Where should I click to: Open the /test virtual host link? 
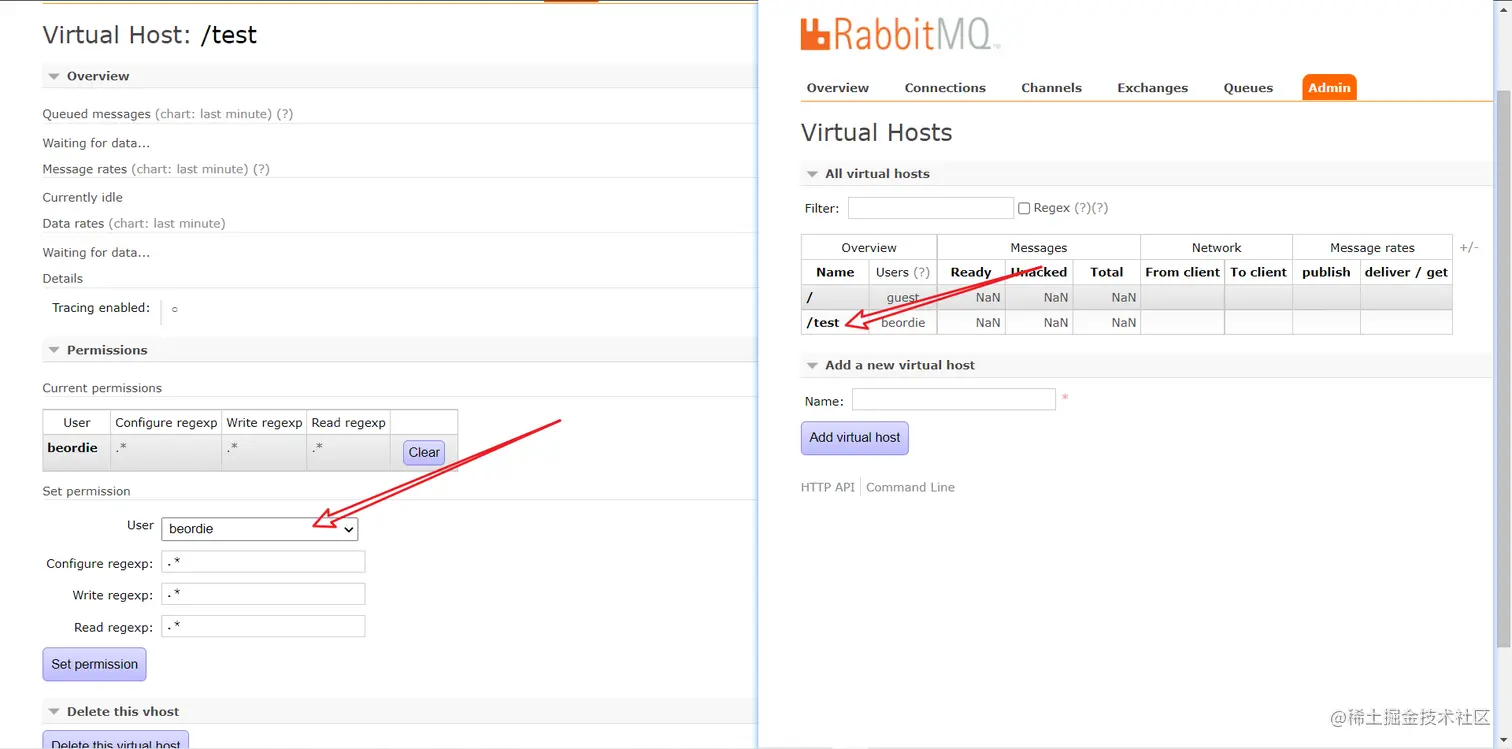point(823,323)
